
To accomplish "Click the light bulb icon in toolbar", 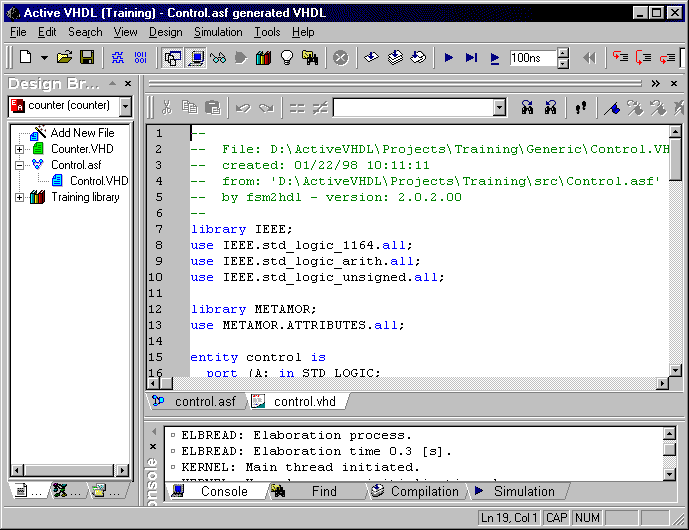I will click(287, 58).
